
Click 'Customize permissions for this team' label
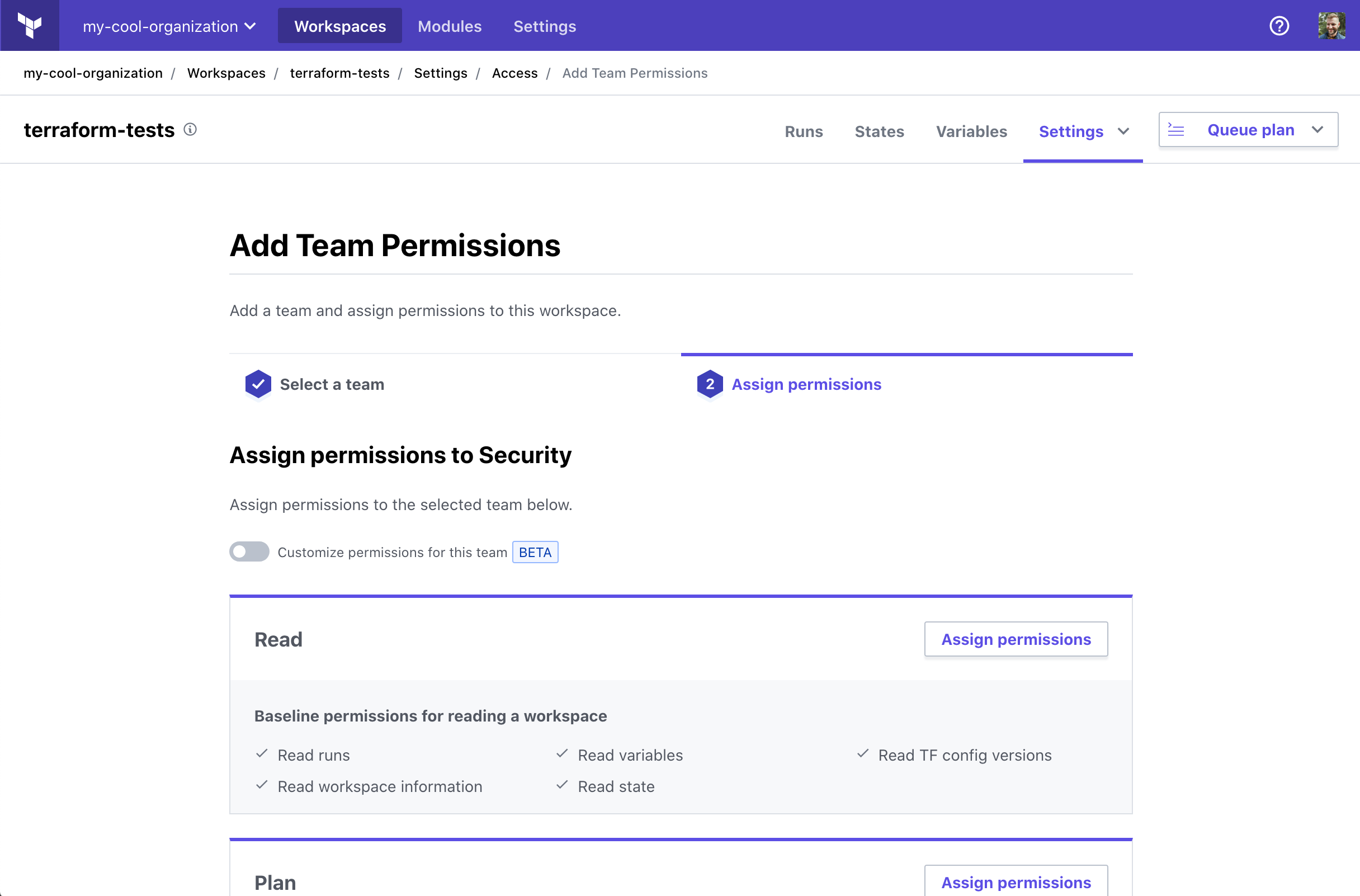pos(393,552)
